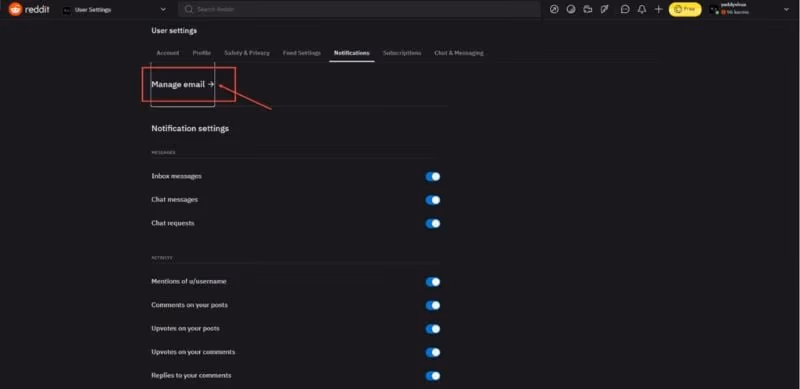Open the User Settings navigation dropdown
Image resolution: width=800 pixels, height=389 pixels.
(114, 10)
